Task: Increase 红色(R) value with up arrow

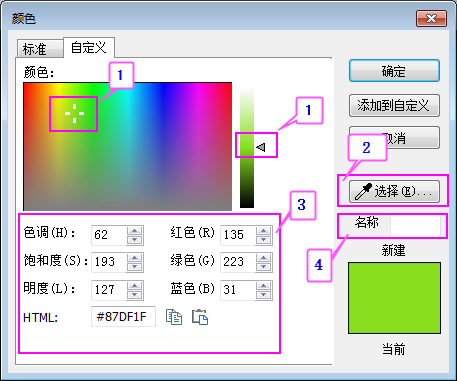Action: (x=264, y=230)
